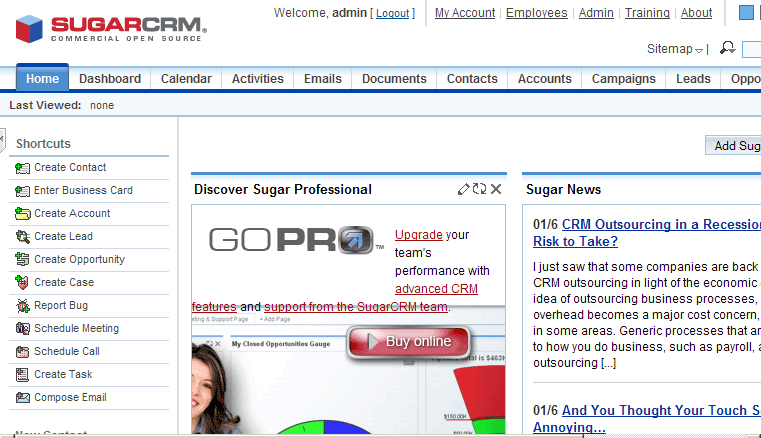Collapse the Shortcuts sidebar with the arrow handle
The image size is (761, 438).
pos(2,139)
